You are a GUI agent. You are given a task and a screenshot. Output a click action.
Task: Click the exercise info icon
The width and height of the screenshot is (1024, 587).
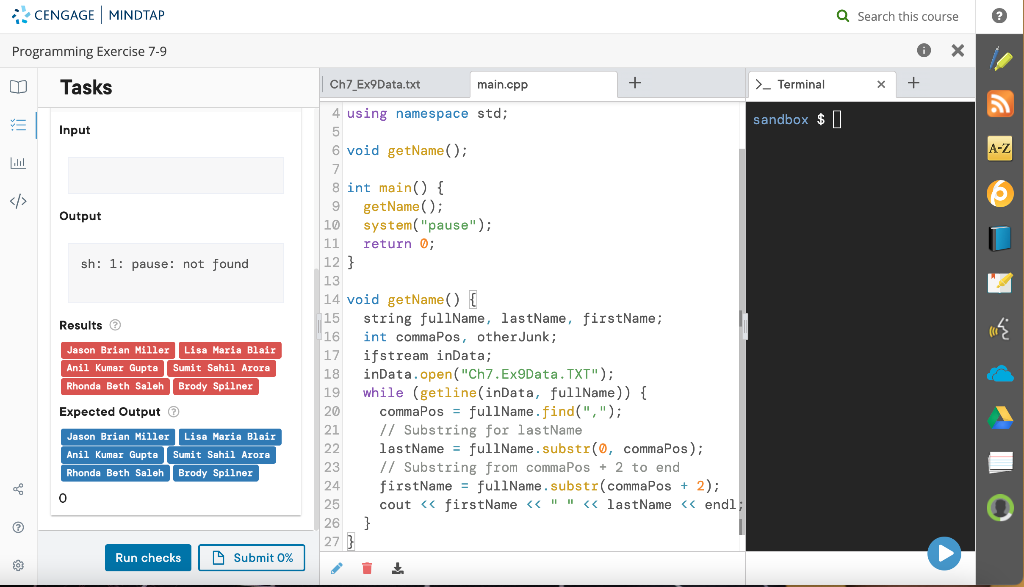click(x=923, y=50)
